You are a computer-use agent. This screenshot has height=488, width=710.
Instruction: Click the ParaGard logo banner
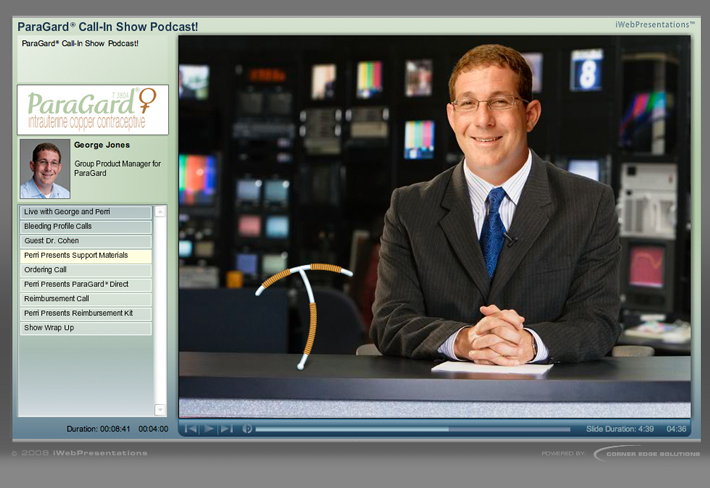click(x=93, y=110)
